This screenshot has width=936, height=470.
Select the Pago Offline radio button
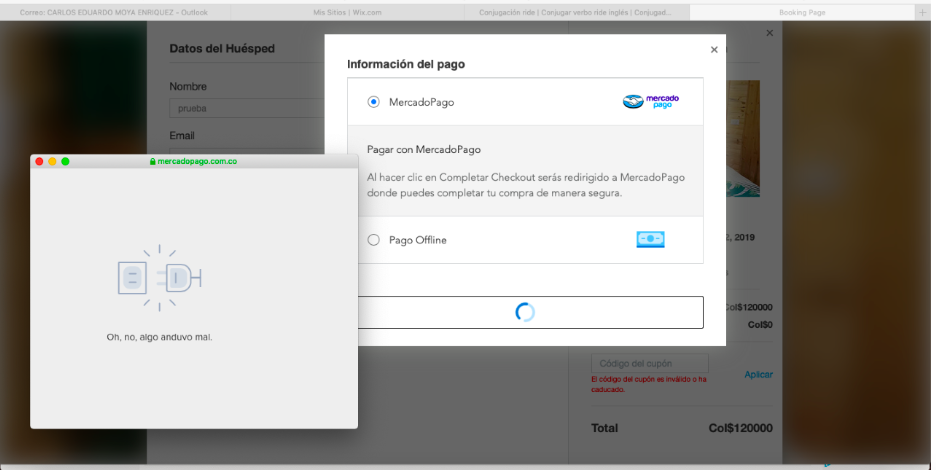[x=374, y=240]
